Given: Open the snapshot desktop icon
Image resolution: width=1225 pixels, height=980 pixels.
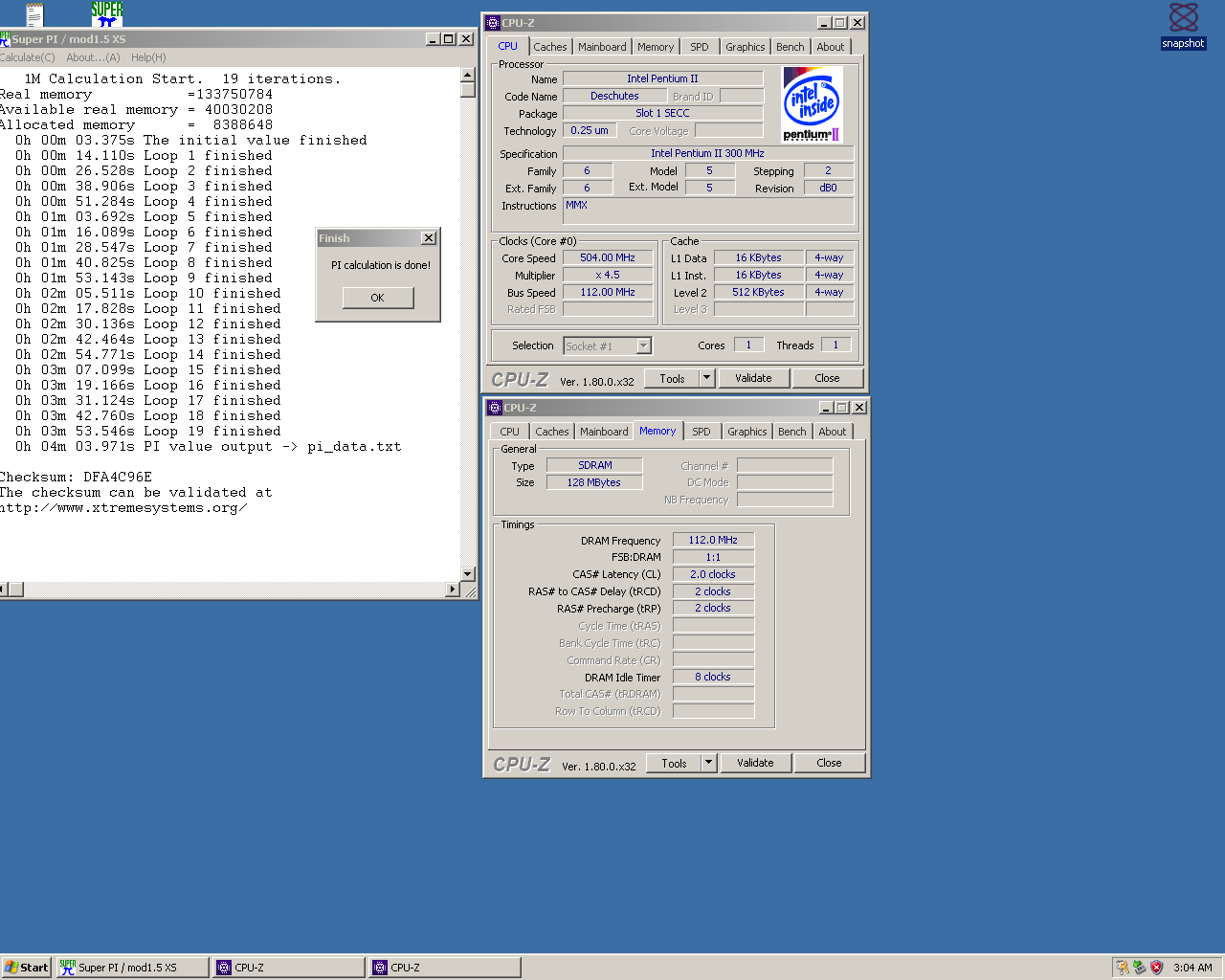Looking at the screenshot, I should [x=1183, y=26].
